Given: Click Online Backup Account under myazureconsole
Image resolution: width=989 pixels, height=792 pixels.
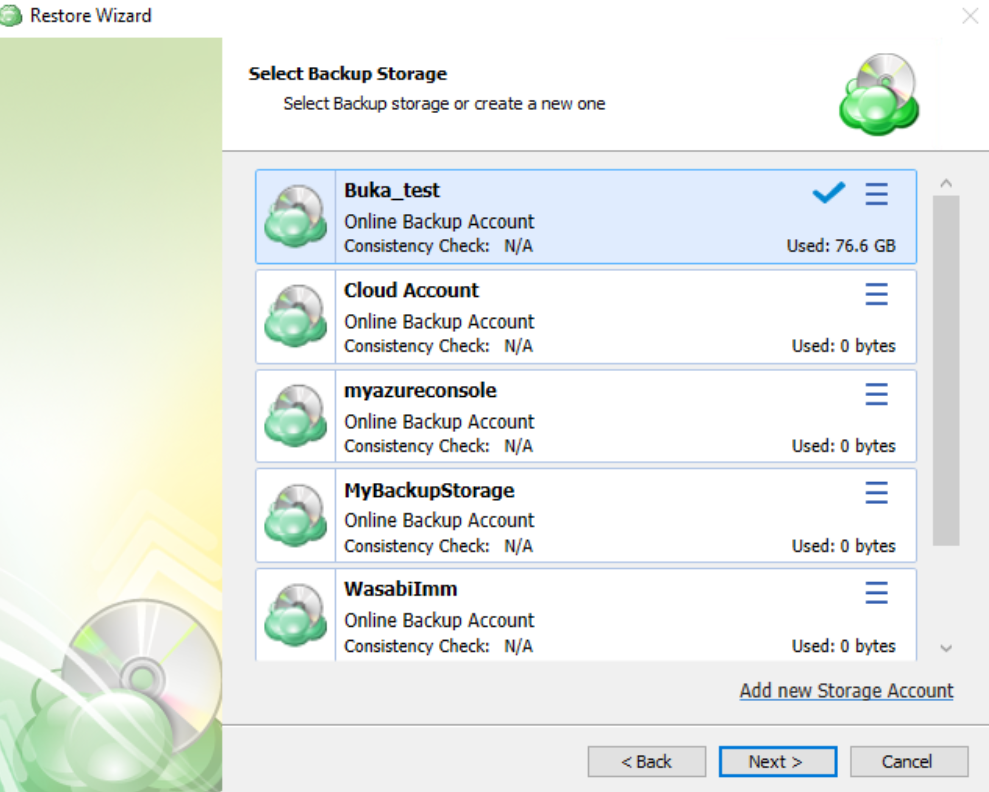Looking at the screenshot, I should [x=439, y=421].
